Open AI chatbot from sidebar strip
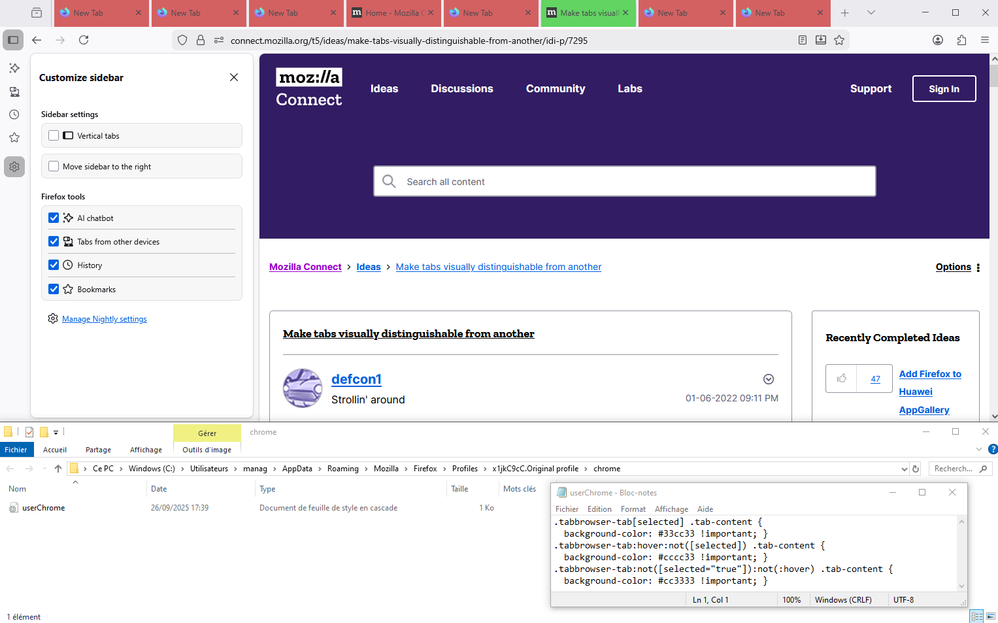998x623 pixels. click(x=14, y=68)
